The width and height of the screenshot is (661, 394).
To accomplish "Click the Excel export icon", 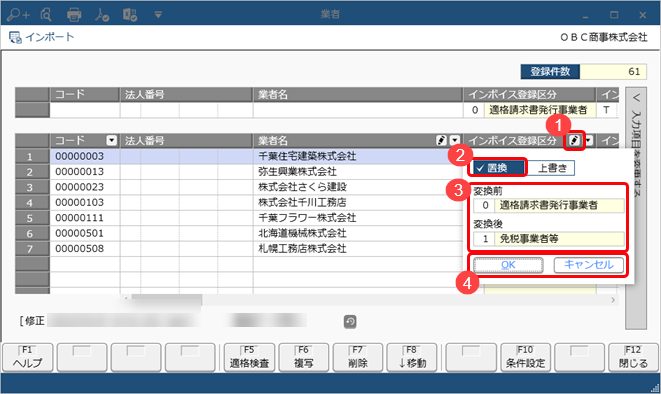I will (x=130, y=15).
